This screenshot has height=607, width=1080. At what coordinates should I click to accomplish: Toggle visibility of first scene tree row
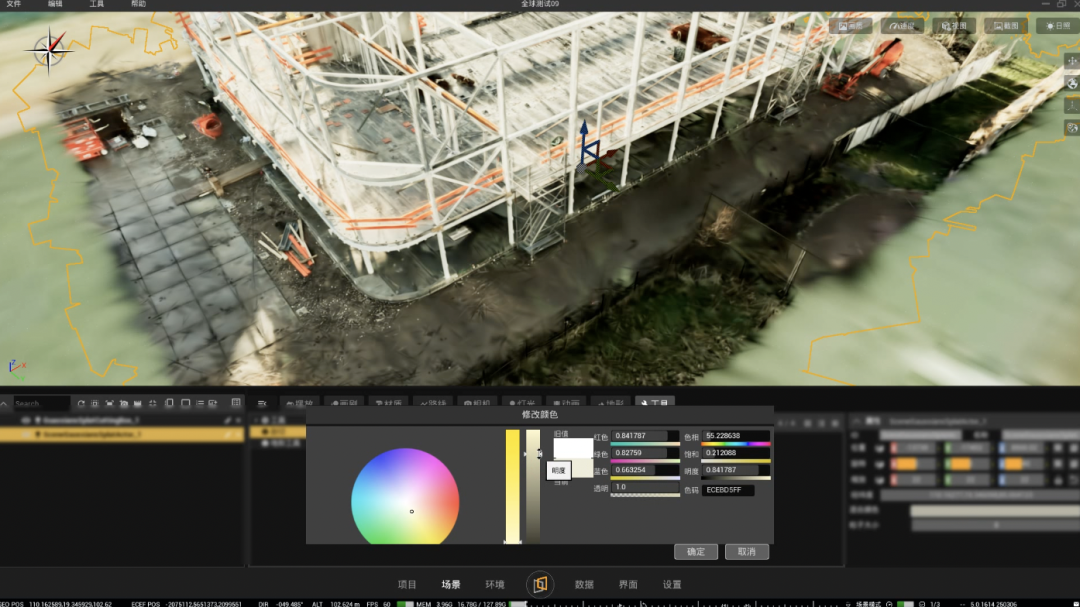(x=26, y=420)
